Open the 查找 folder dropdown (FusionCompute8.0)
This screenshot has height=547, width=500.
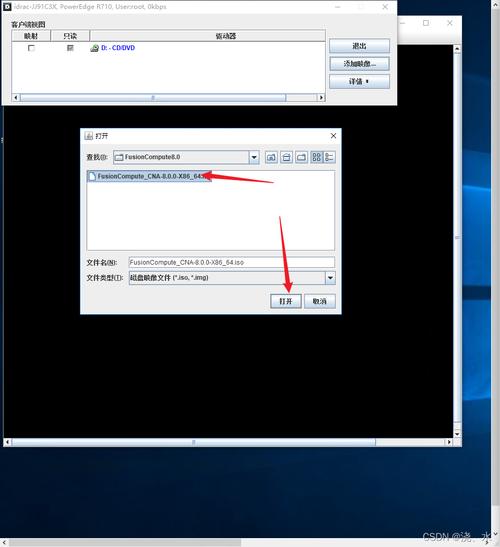click(254, 157)
